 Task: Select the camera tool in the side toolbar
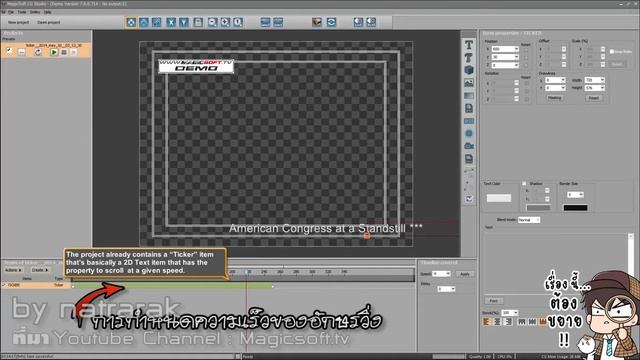point(469,146)
